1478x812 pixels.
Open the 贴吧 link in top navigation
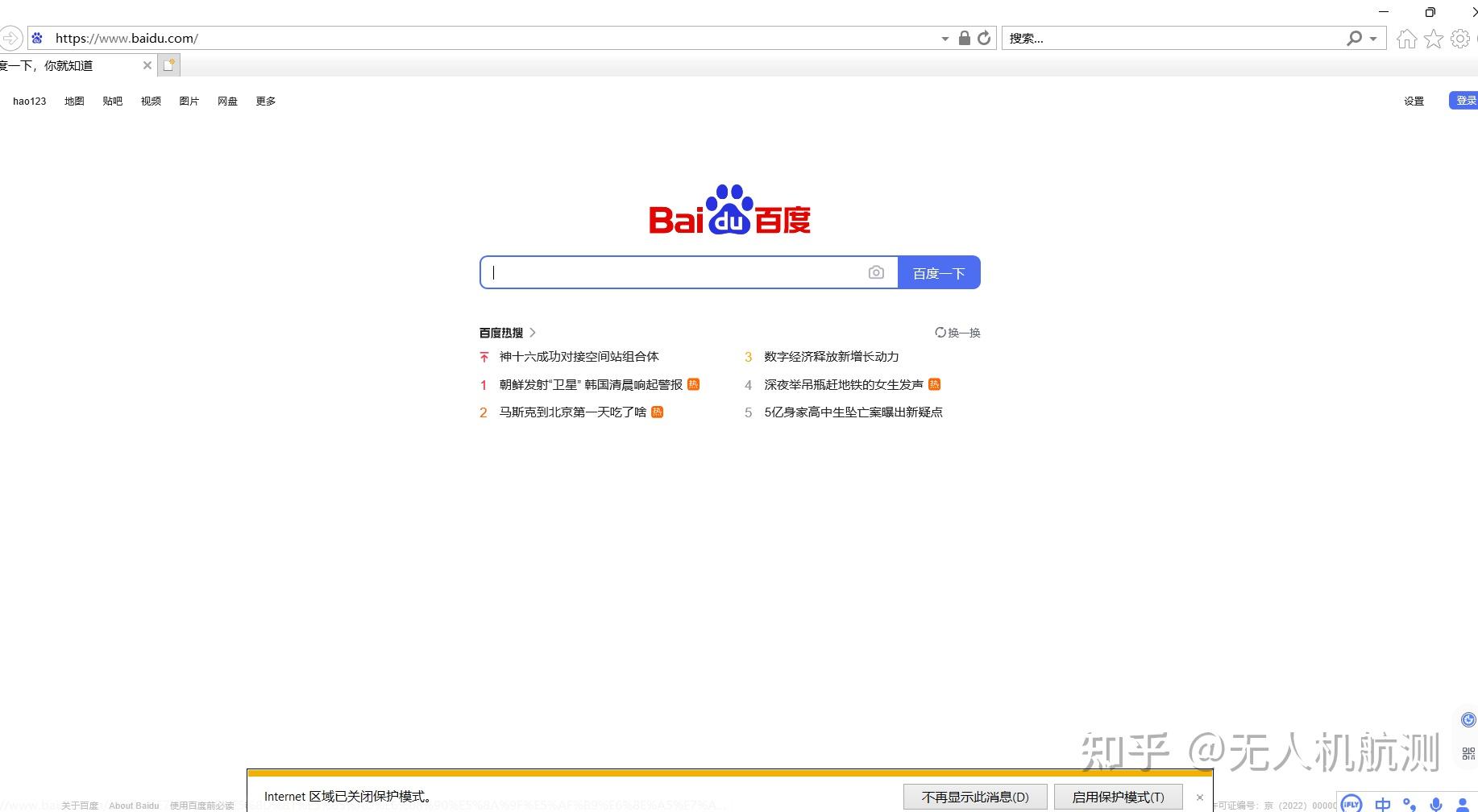pos(113,101)
